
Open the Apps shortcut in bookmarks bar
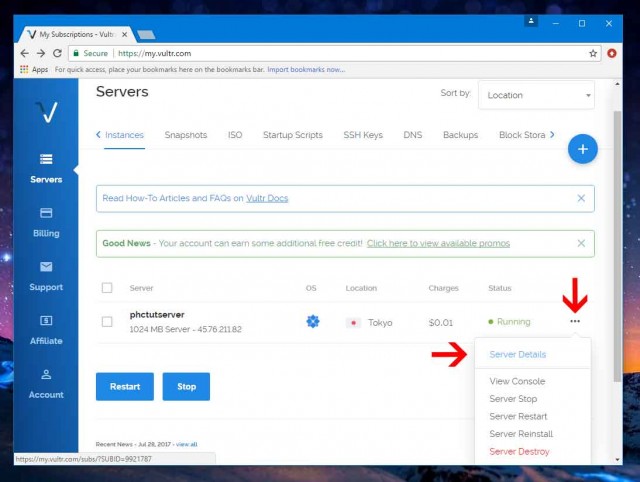[x=34, y=69]
